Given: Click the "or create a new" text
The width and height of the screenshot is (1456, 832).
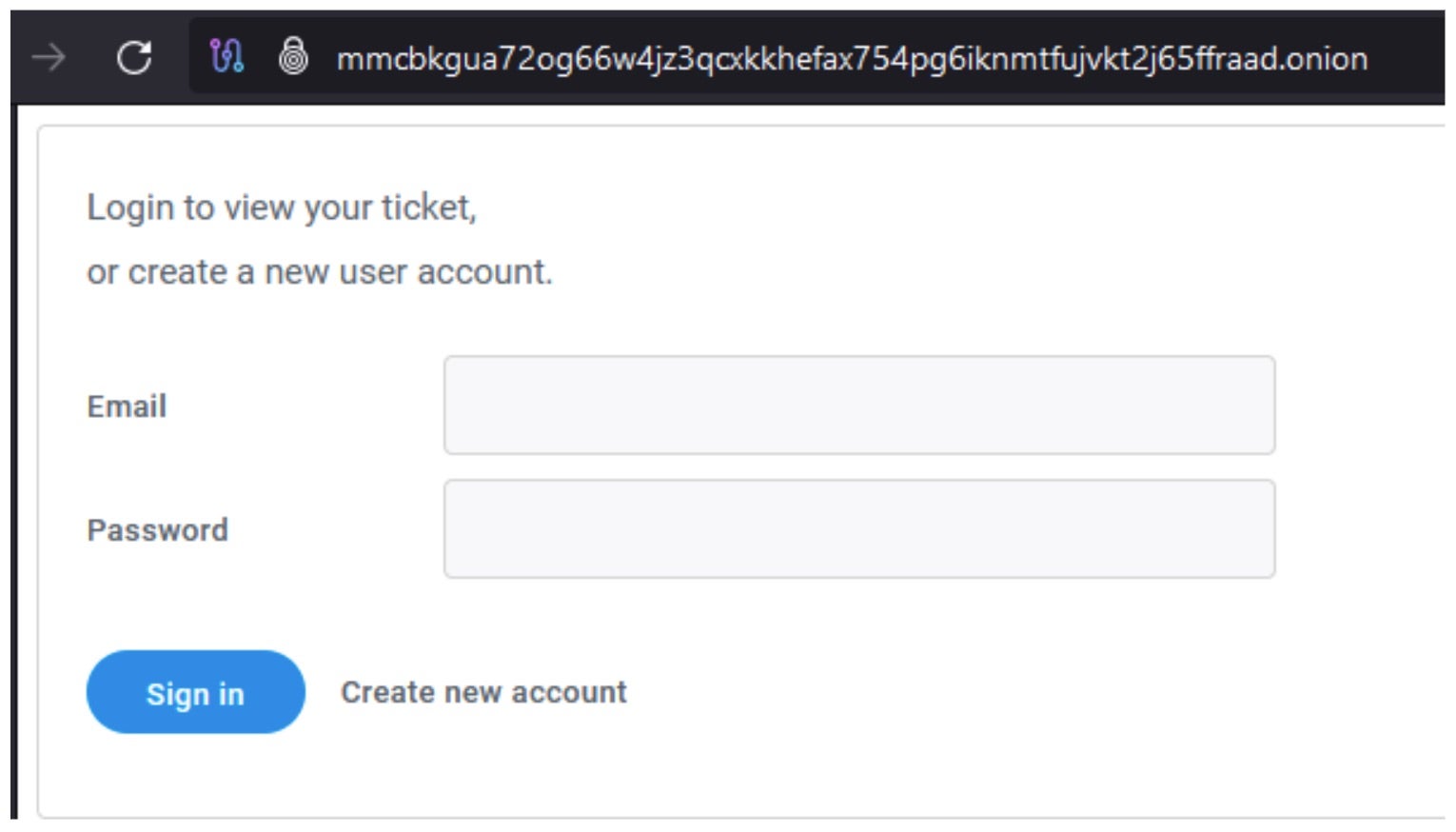Looking at the screenshot, I should [209, 272].
